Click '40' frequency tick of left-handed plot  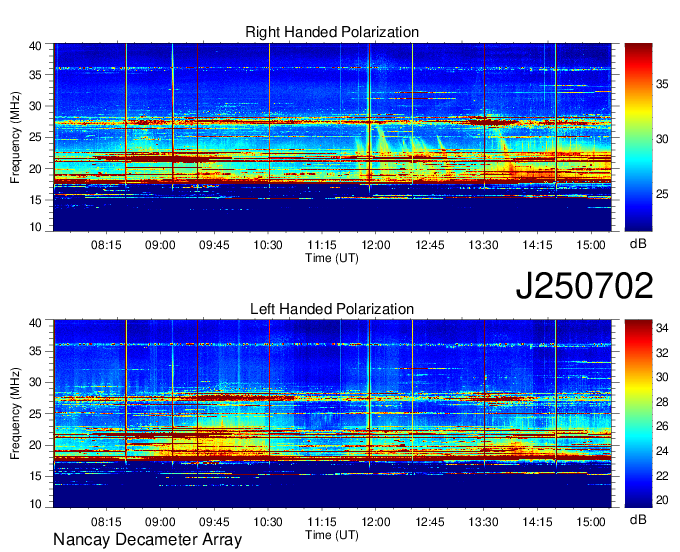[x=35, y=323]
